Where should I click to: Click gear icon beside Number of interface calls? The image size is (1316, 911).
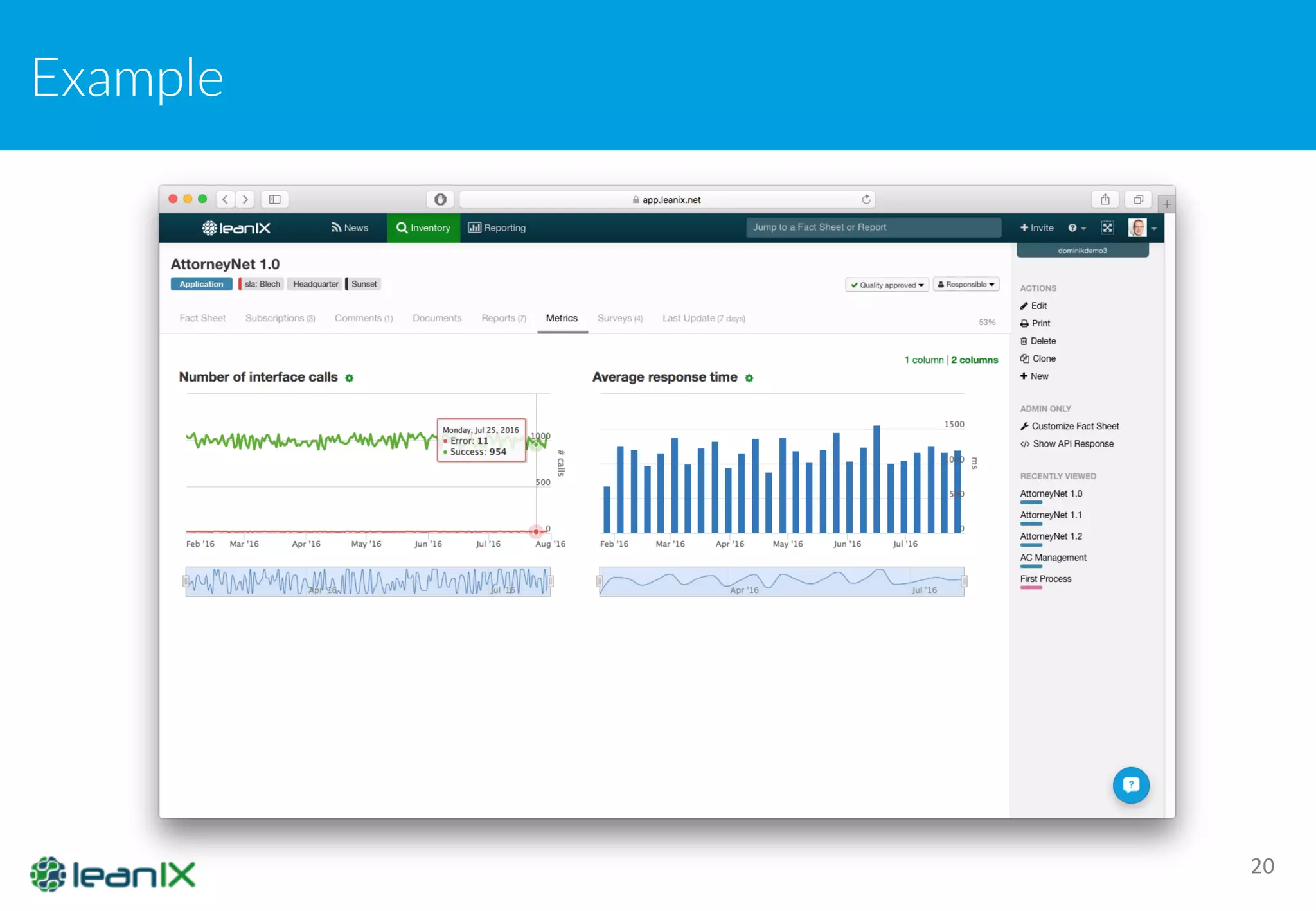(350, 378)
